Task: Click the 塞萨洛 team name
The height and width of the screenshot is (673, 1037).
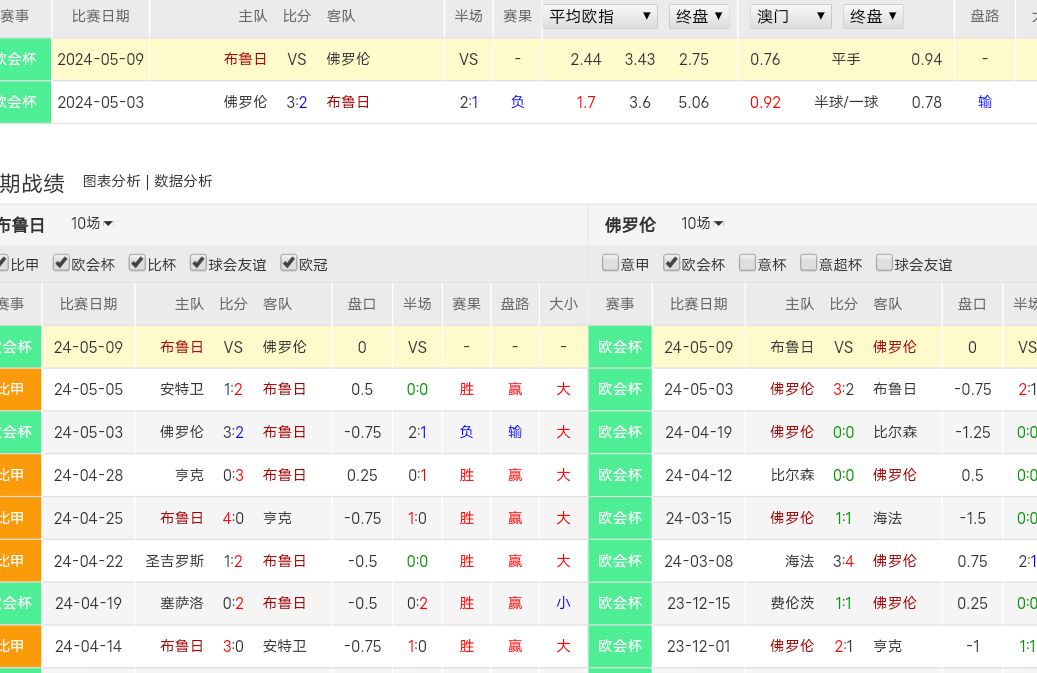Action: click(x=182, y=603)
